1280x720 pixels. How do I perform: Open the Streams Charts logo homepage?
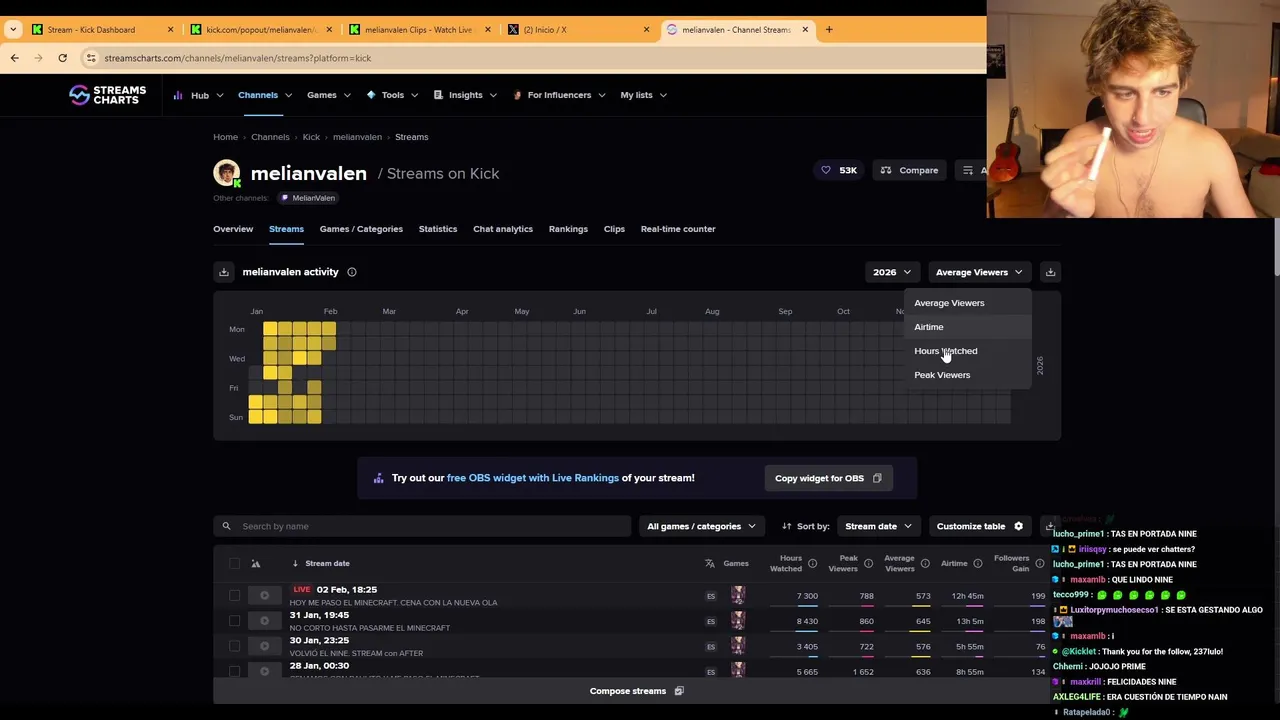coord(107,95)
